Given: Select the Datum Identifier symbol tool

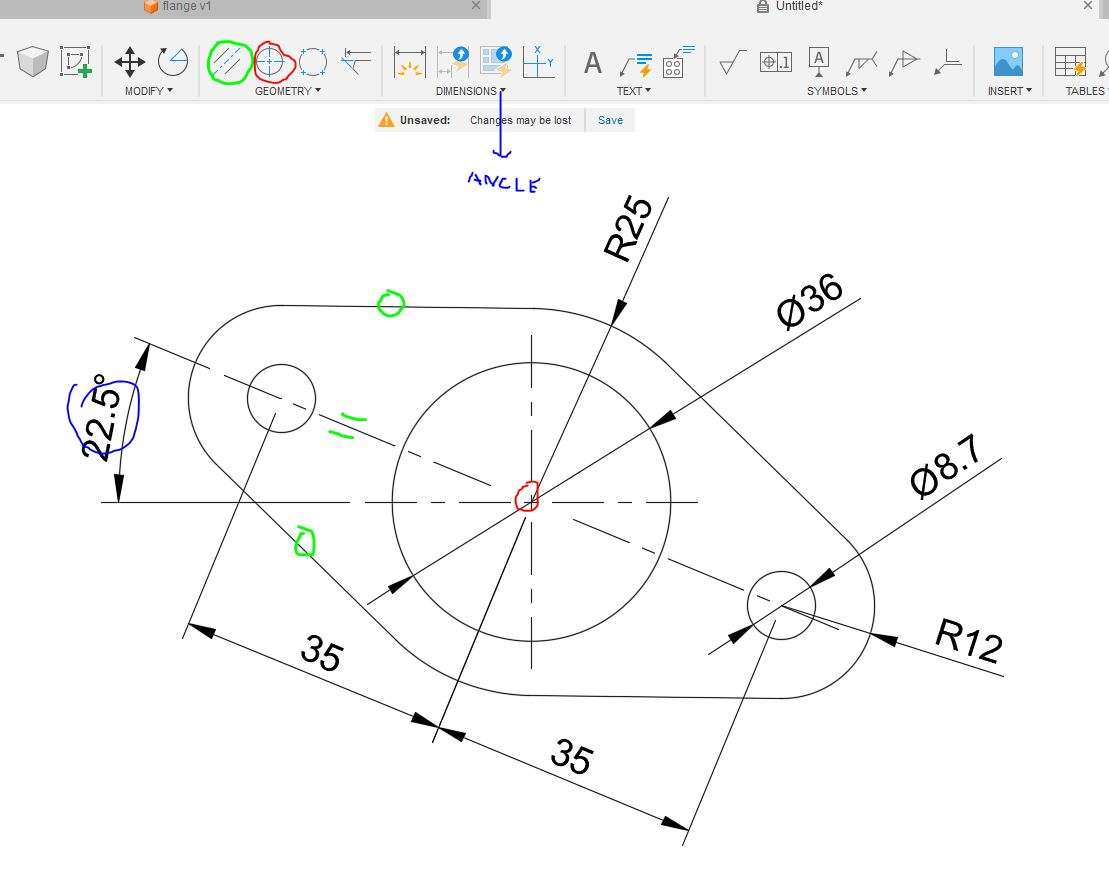Looking at the screenshot, I should coord(818,62).
